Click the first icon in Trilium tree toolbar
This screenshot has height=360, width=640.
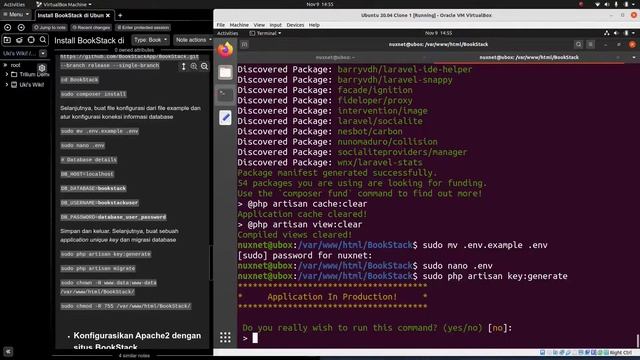[7, 40]
